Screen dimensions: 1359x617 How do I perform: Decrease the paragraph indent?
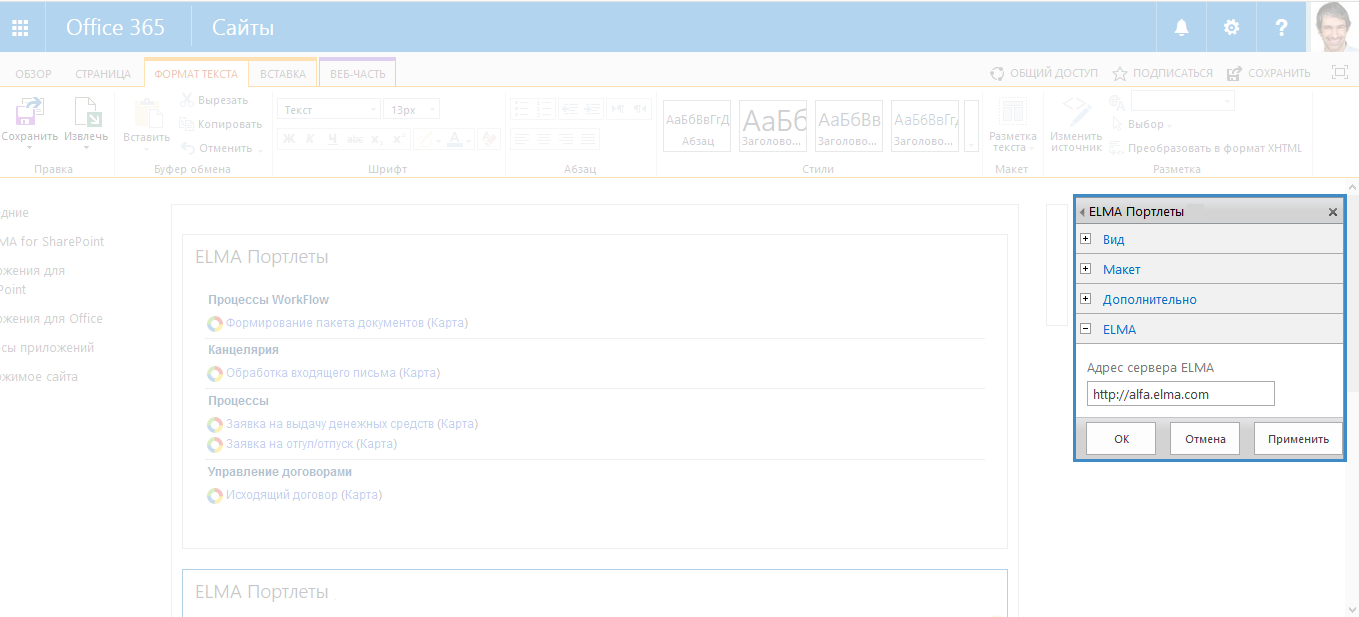coord(568,109)
